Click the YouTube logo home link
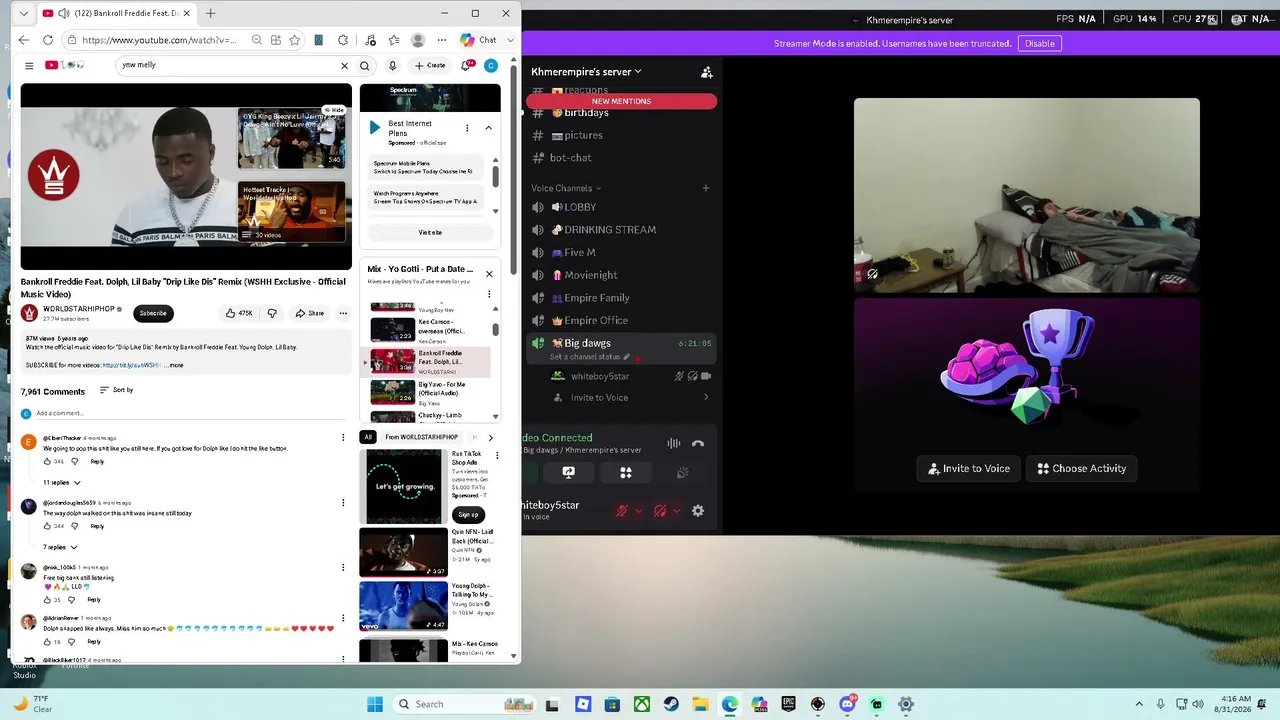Viewport: 1280px width, 720px height. [x=65, y=66]
